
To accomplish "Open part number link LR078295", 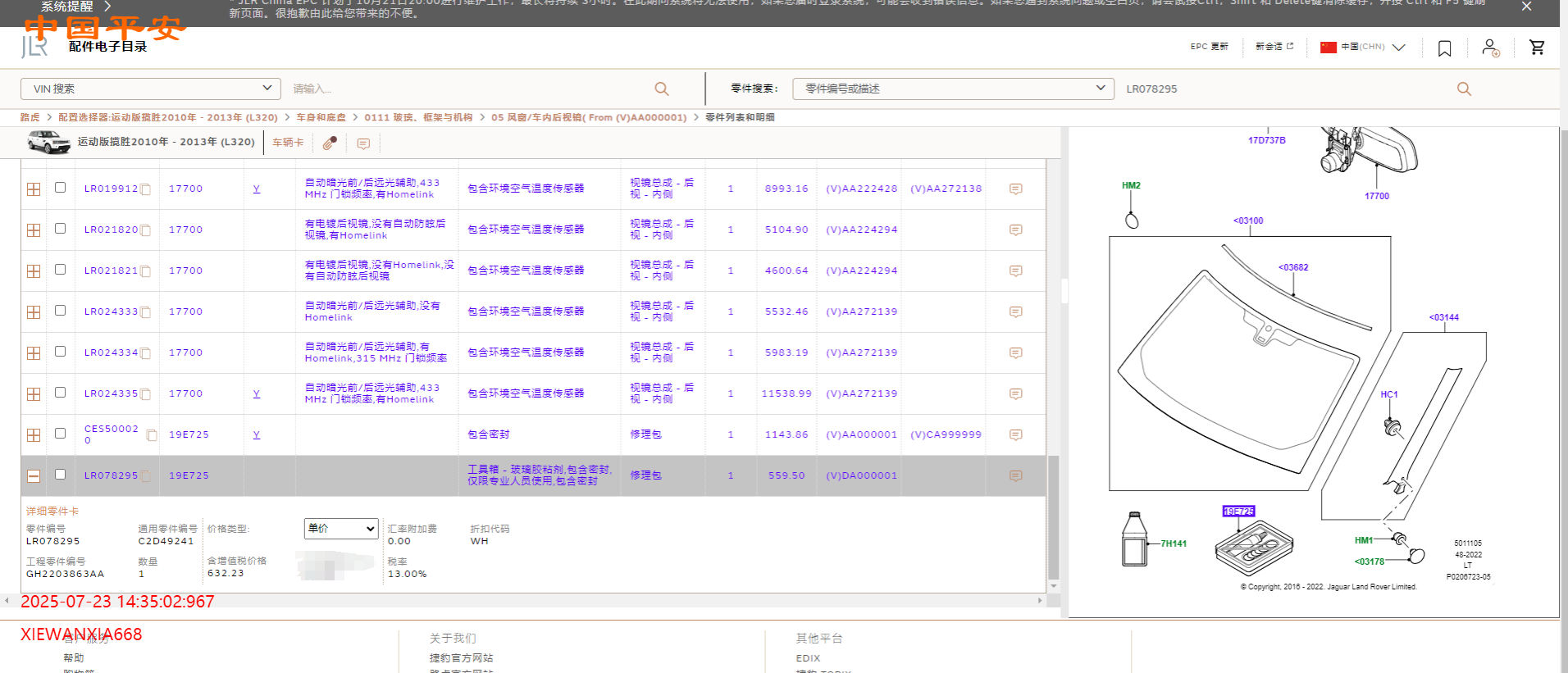I will pos(111,475).
